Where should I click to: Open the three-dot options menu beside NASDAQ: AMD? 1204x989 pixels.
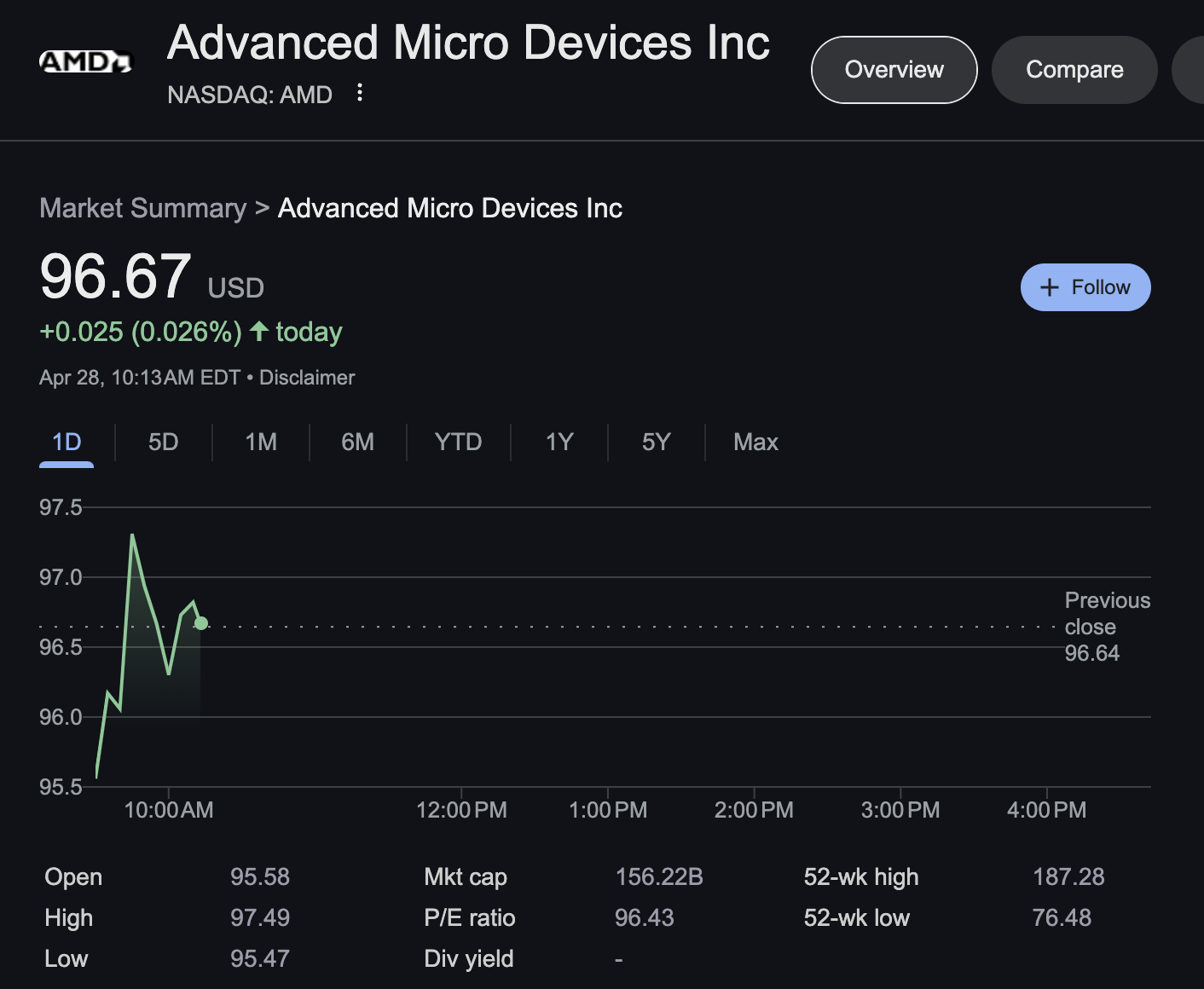tap(360, 92)
